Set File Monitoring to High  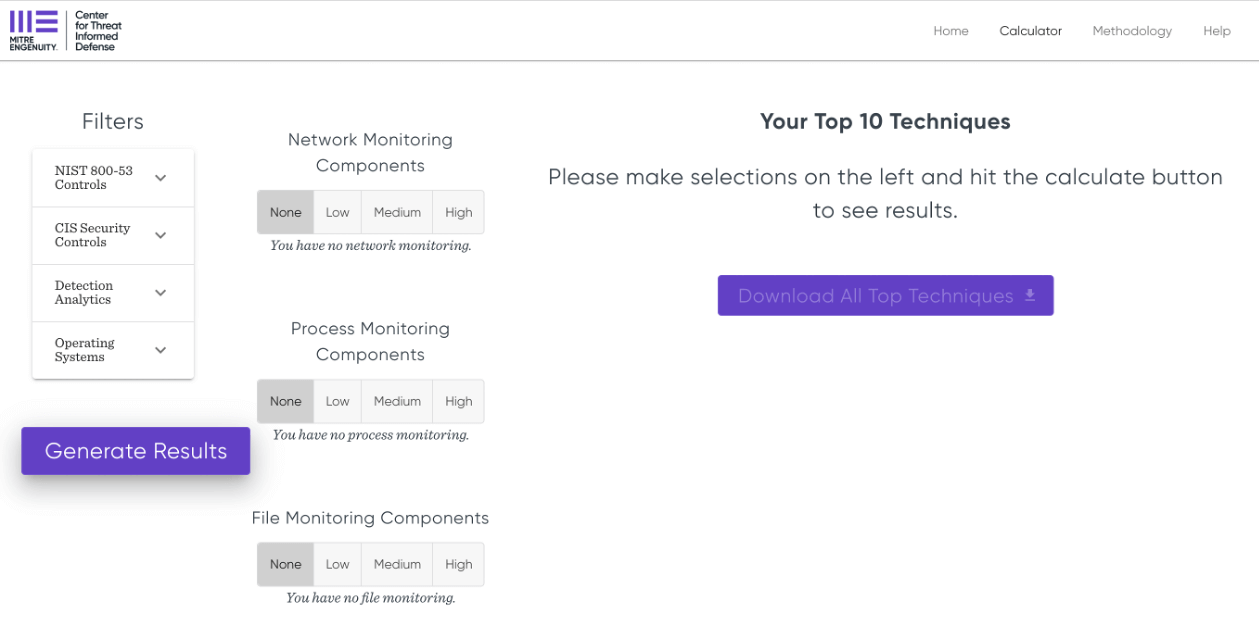(458, 564)
